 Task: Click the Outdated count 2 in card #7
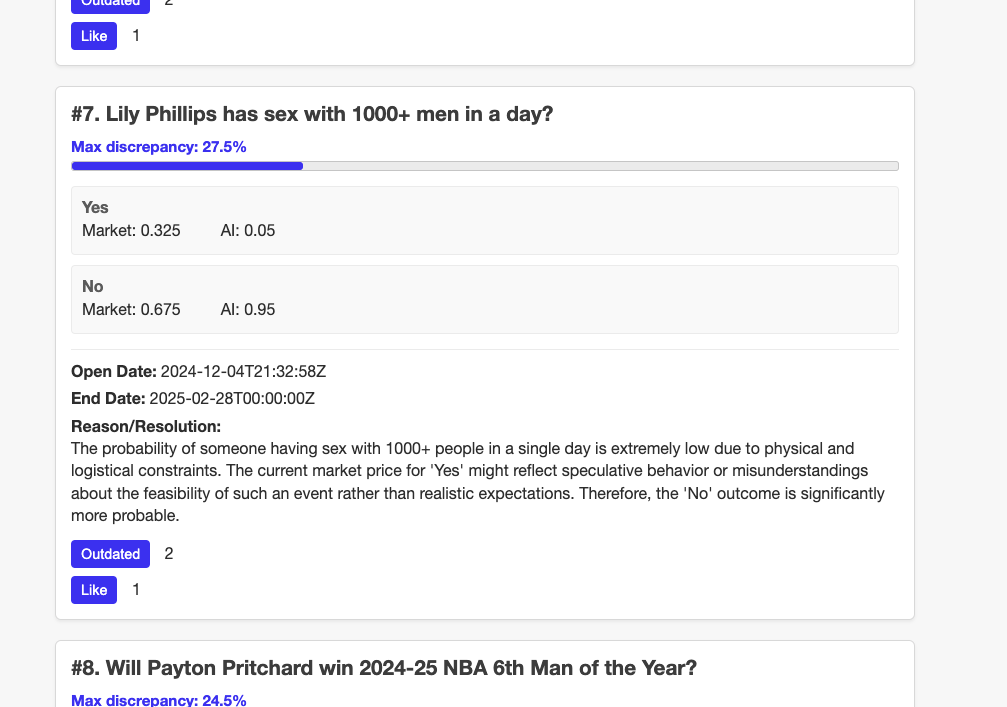click(169, 554)
